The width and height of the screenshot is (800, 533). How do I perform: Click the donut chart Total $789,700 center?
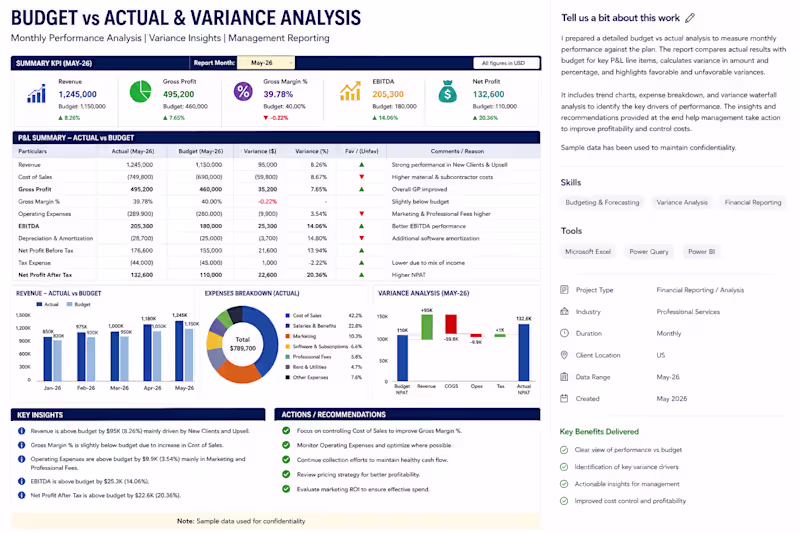pos(242,344)
